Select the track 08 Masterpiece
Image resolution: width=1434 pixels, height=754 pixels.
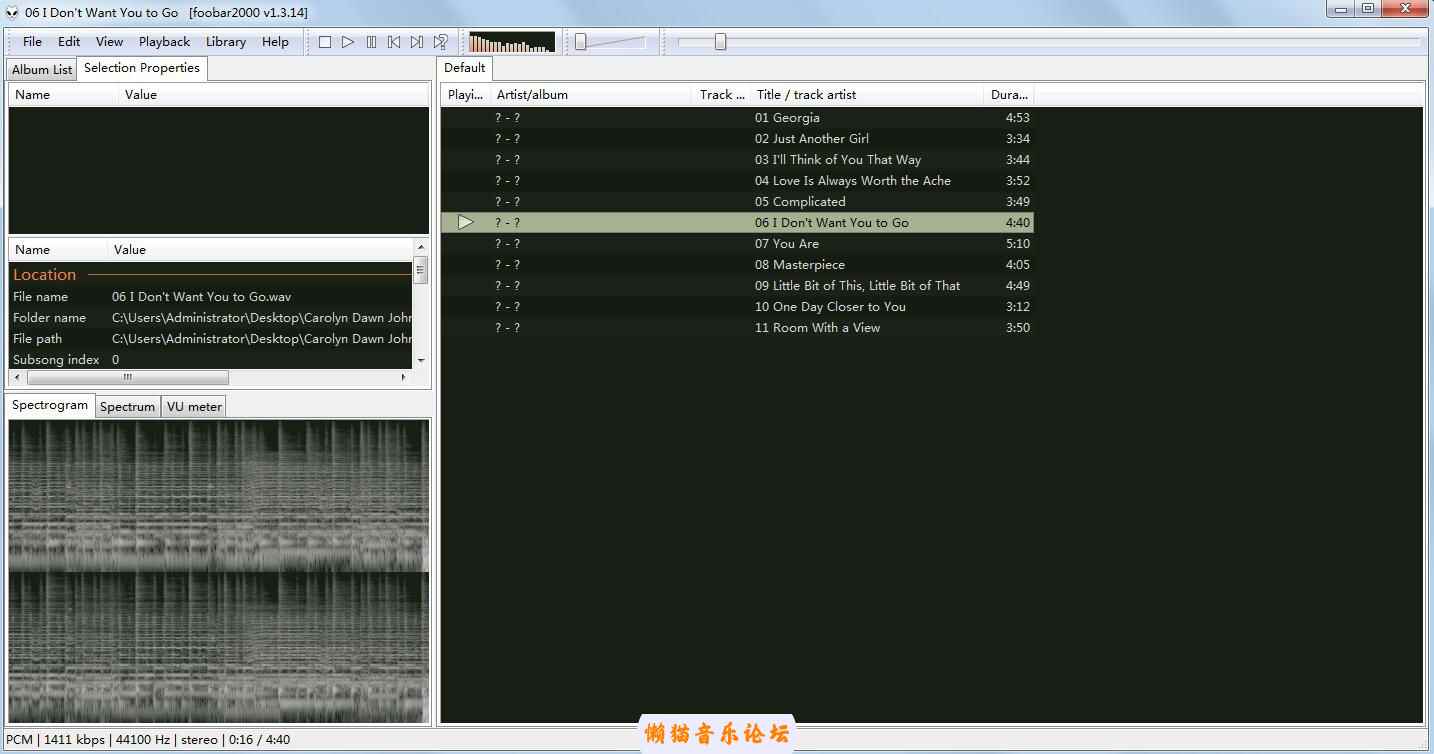pyautogui.click(x=799, y=265)
